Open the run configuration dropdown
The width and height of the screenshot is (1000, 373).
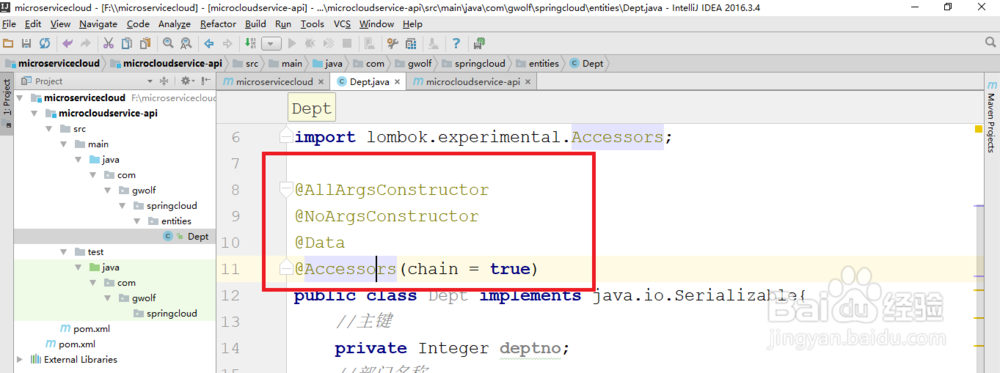[271, 43]
